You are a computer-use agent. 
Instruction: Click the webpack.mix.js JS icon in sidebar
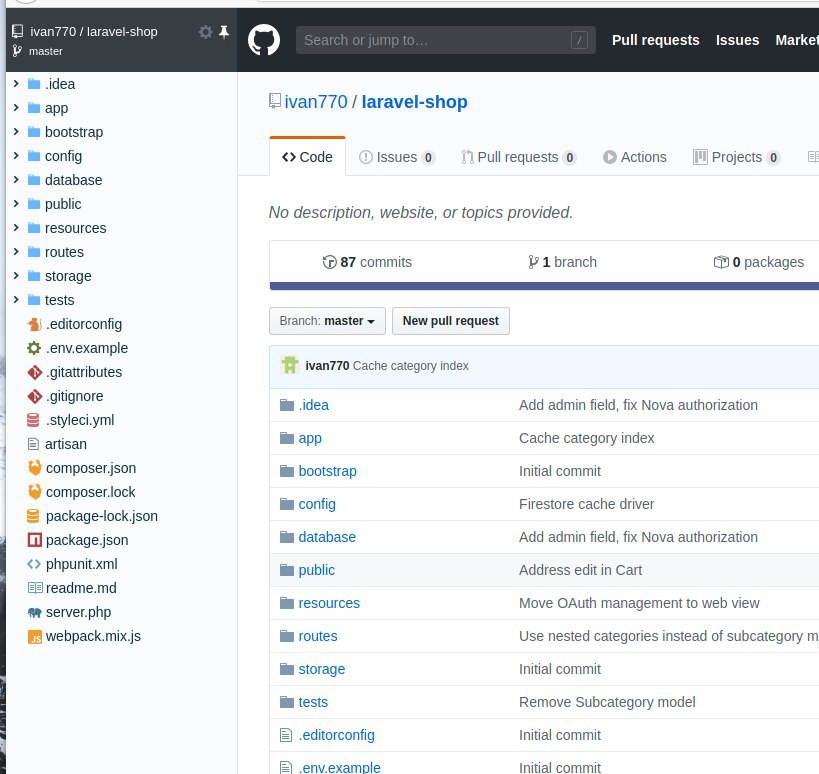click(34, 637)
